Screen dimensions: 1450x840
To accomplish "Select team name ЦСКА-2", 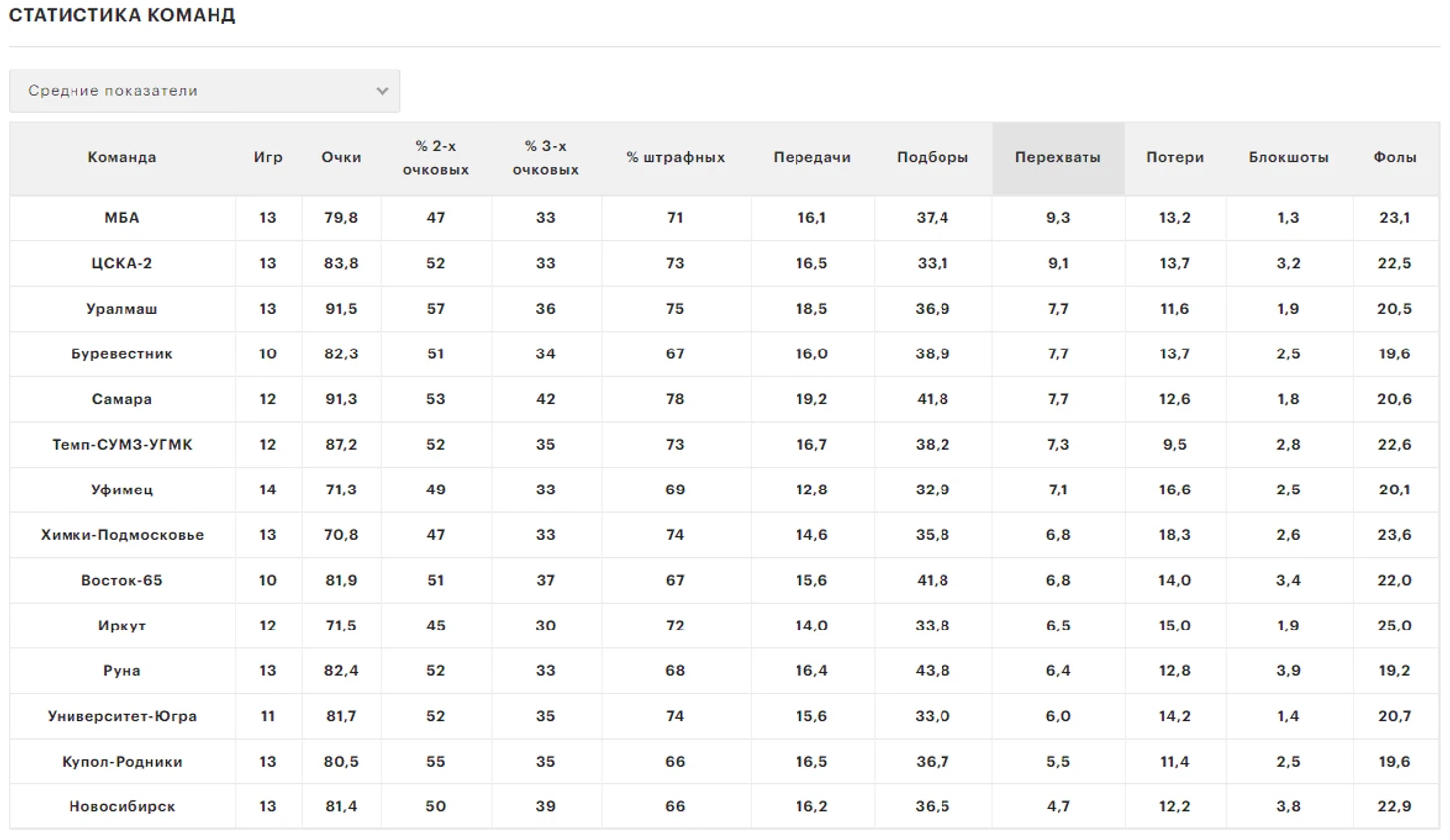I will click(122, 263).
